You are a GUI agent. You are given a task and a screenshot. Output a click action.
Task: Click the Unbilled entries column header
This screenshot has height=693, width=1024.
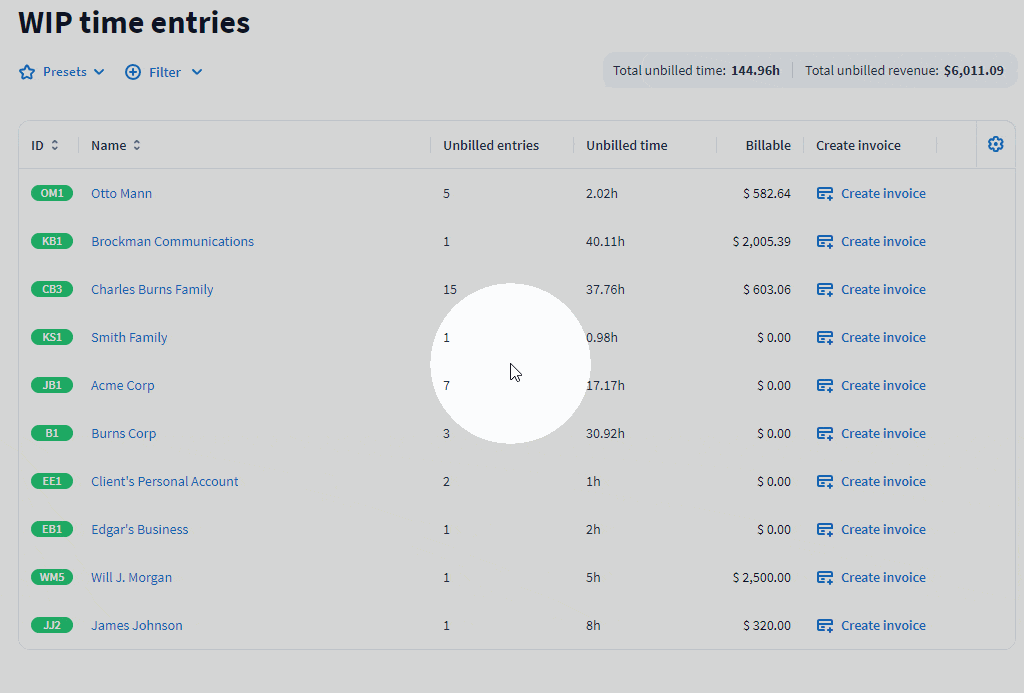click(x=491, y=145)
